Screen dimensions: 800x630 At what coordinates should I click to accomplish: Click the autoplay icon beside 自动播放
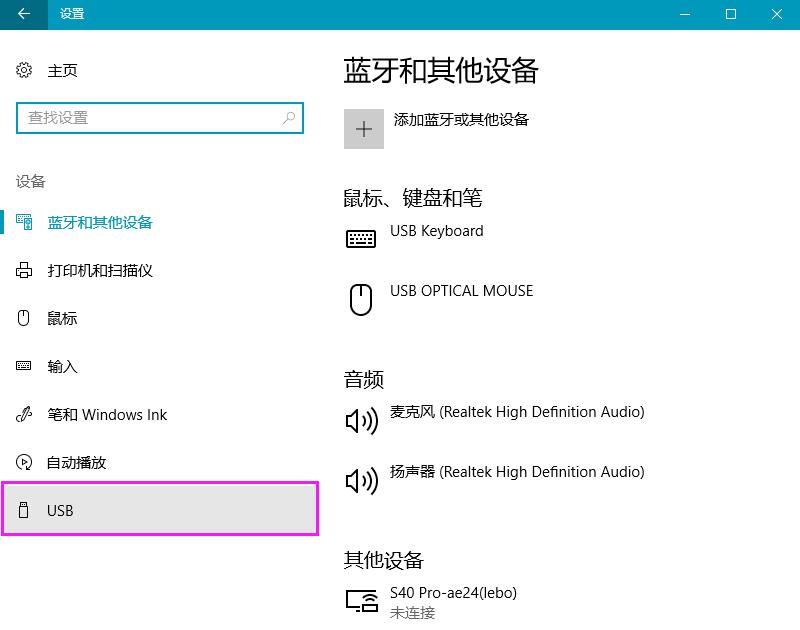[23, 462]
